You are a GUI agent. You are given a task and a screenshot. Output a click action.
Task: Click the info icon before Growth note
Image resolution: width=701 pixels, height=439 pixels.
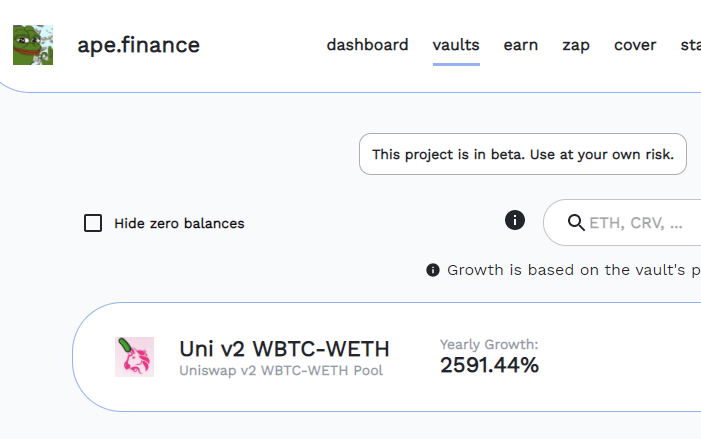tap(432, 270)
